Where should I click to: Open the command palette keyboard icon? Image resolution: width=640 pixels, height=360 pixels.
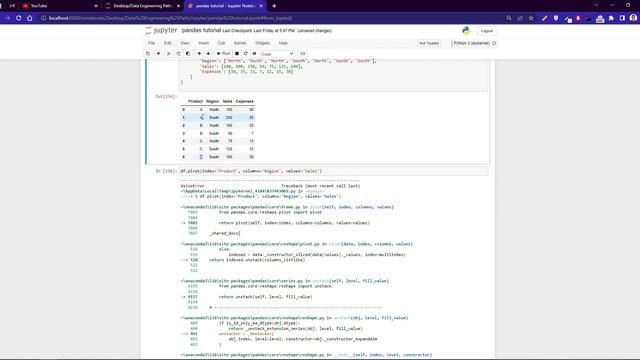coord(302,53)
